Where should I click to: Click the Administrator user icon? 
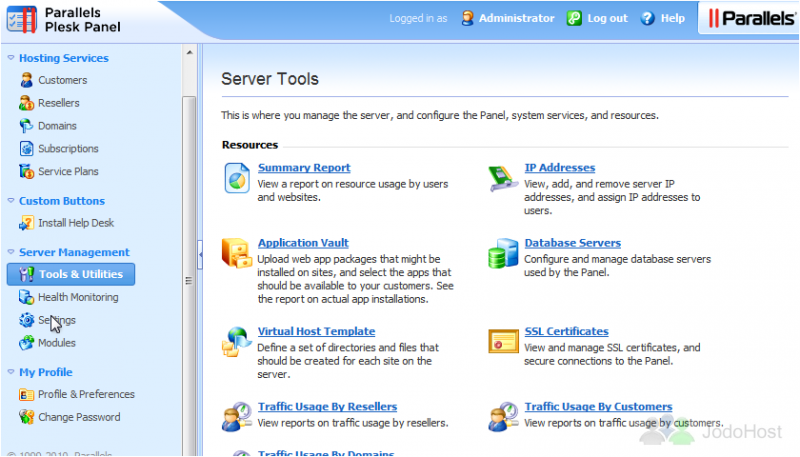click(x=467, y=18)
